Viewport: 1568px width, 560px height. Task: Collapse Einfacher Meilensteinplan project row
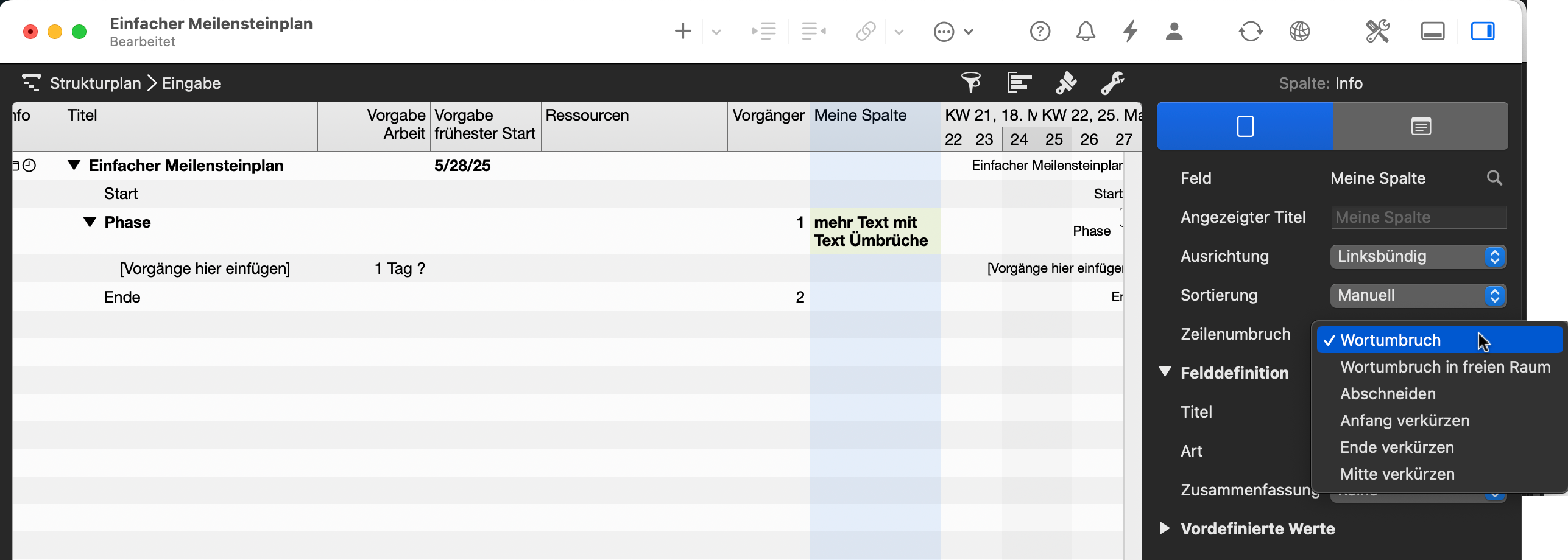(74, 165)
